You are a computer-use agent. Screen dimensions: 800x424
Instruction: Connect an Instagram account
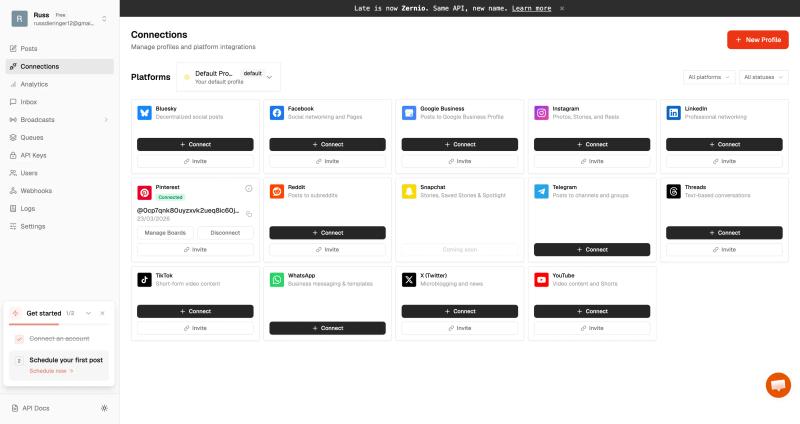592,144
